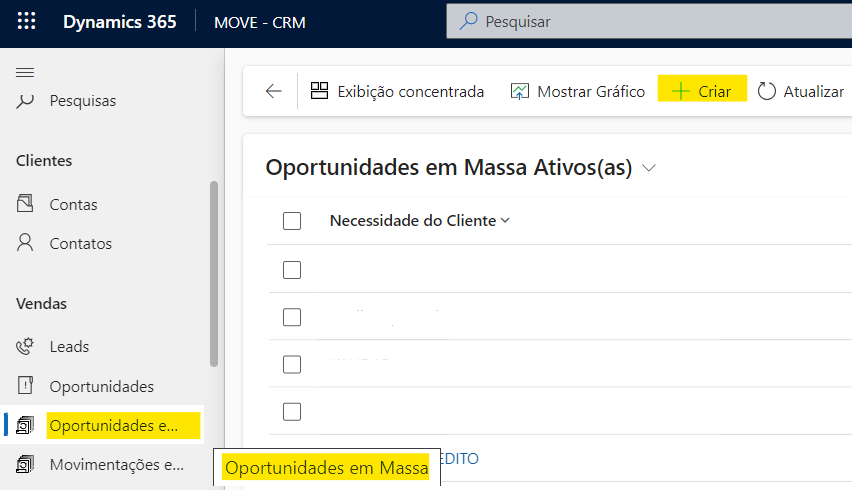
Task: Click the Criar button
Action: click(x=702, y=91)
